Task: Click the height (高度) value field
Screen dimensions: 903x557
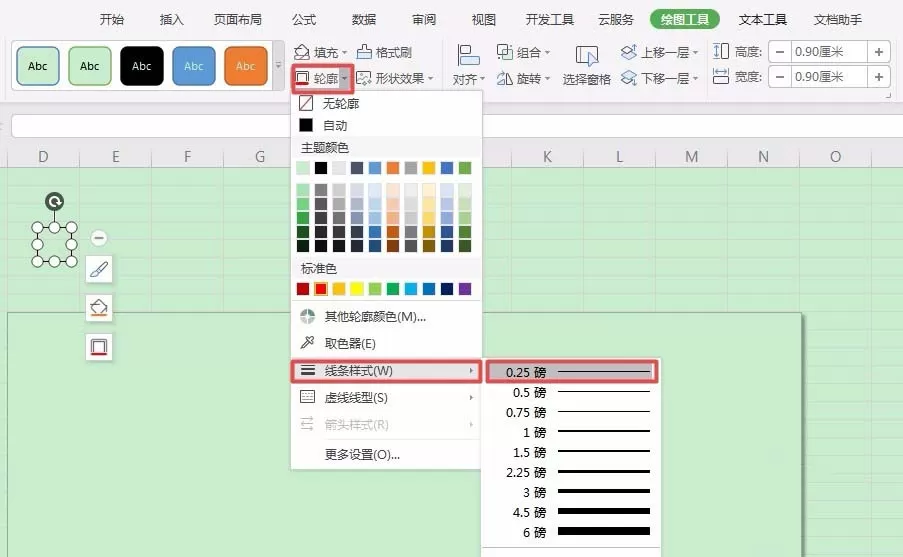Action: [x=829, y=52]
